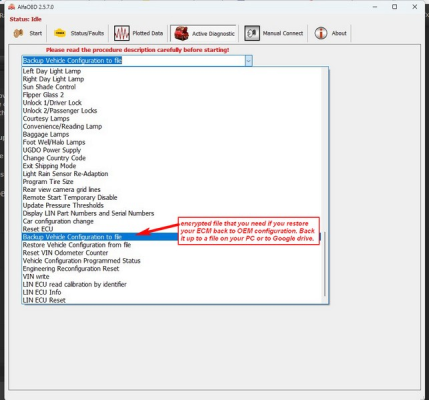Click the Manual Connect icon
429x400 pixels.
coord(252,33)
